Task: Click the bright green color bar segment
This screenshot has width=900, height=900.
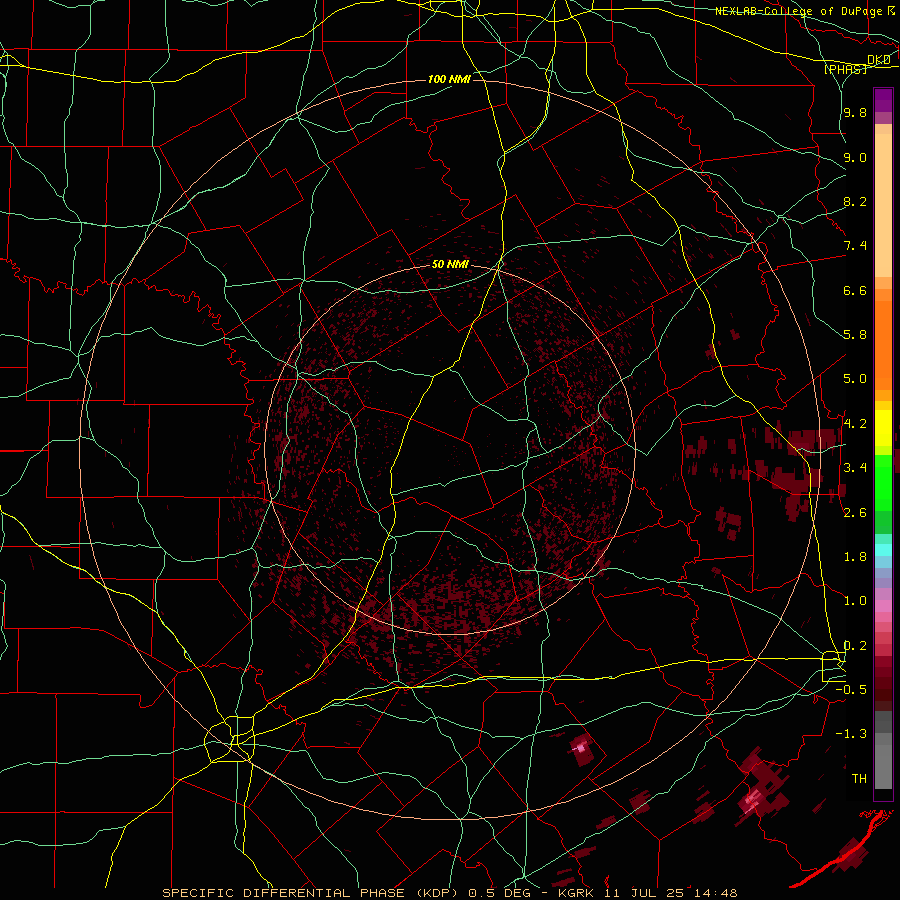Action: coord(883,482)
